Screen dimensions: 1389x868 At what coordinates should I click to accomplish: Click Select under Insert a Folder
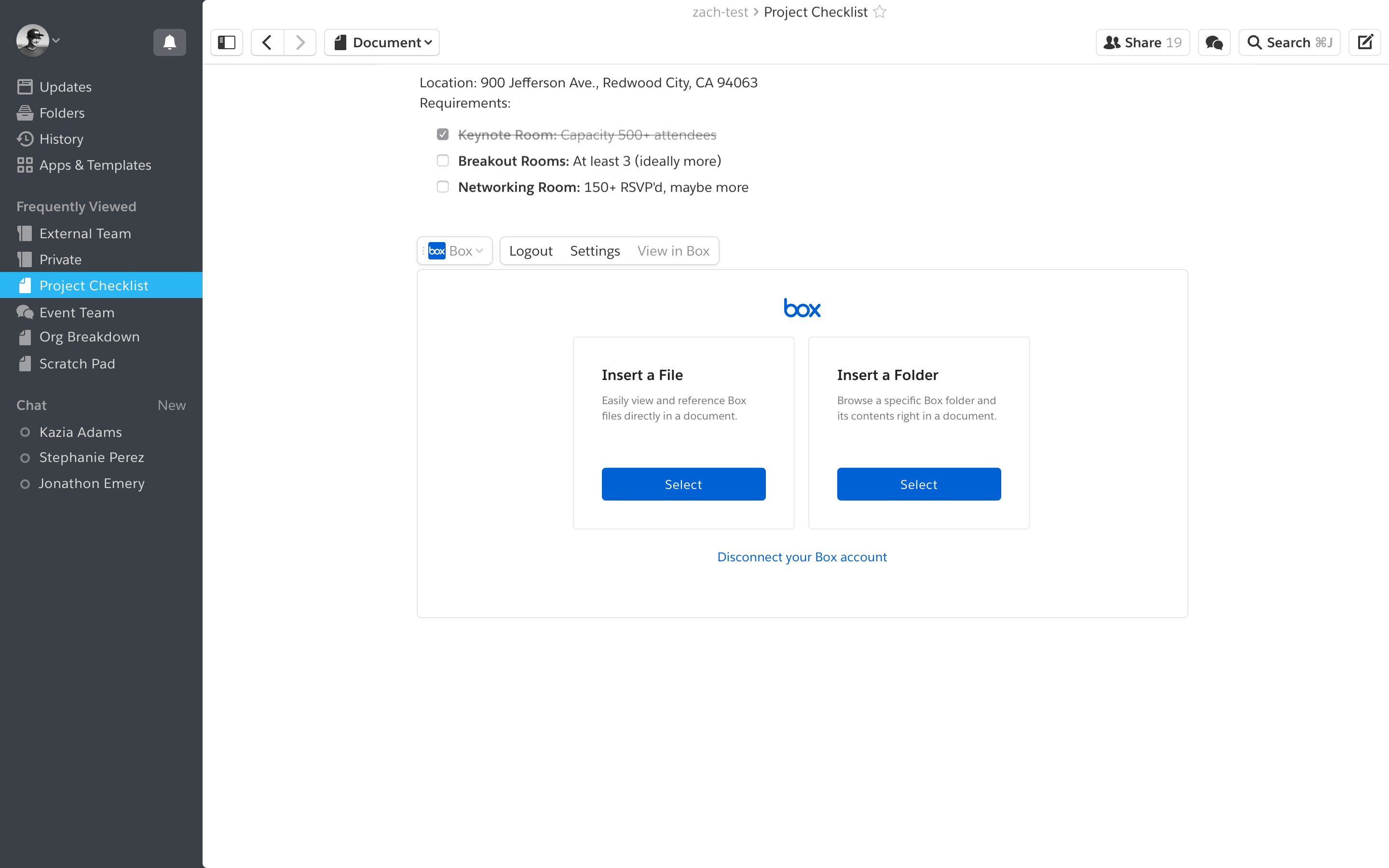pos(919,484)
